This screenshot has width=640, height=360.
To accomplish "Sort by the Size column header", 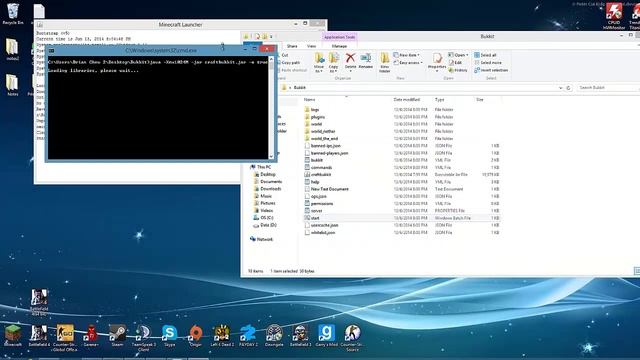I will point(480,100).
